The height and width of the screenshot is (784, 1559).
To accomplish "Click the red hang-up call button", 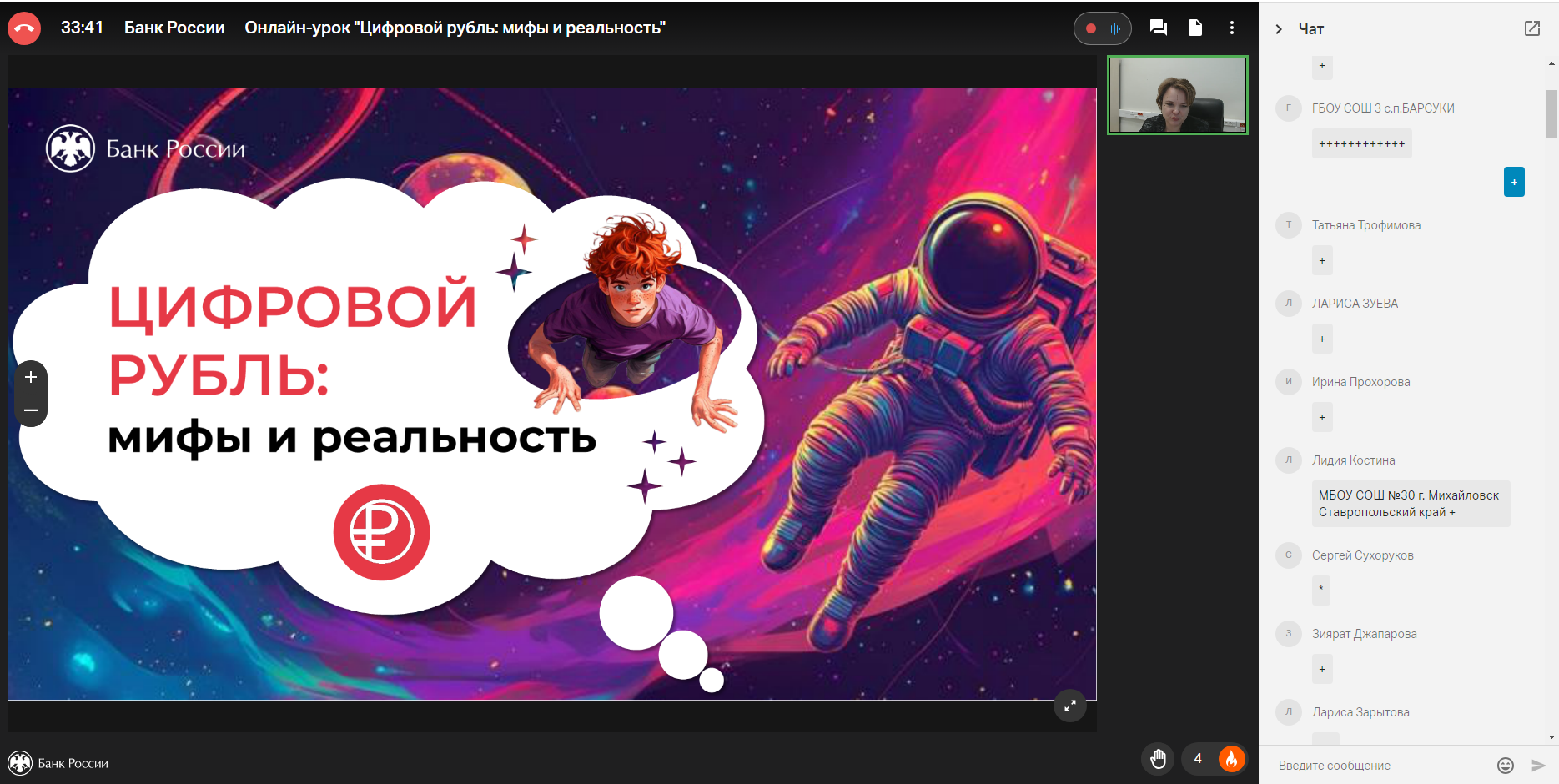I will [24, 28].
